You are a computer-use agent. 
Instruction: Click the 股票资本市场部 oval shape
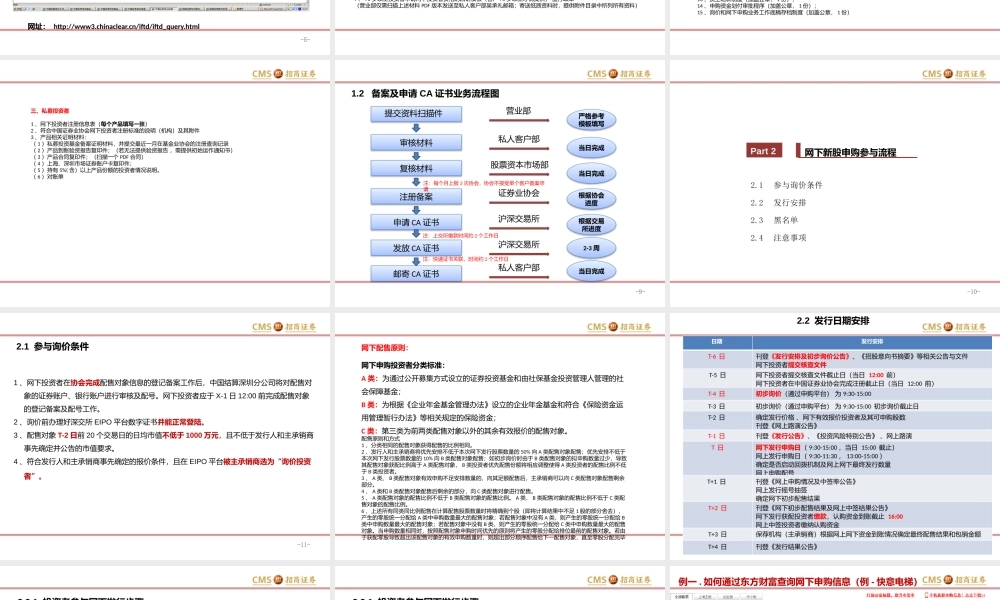click(x=520, y=165)
